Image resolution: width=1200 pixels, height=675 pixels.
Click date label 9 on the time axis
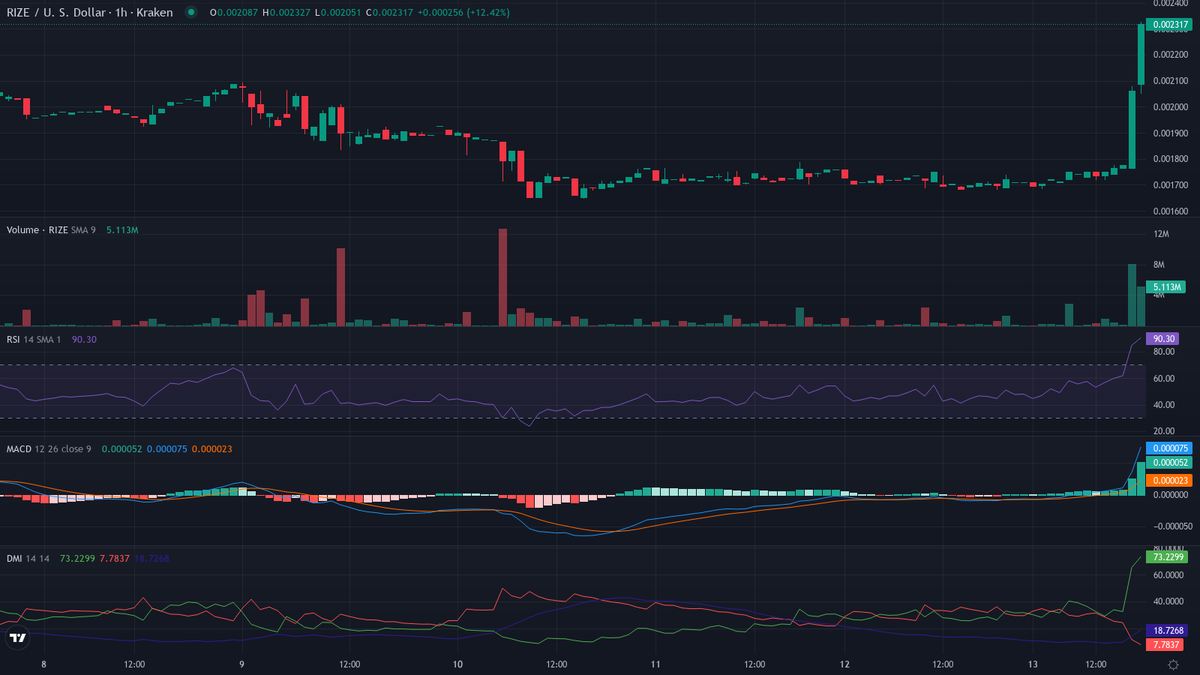243,664
